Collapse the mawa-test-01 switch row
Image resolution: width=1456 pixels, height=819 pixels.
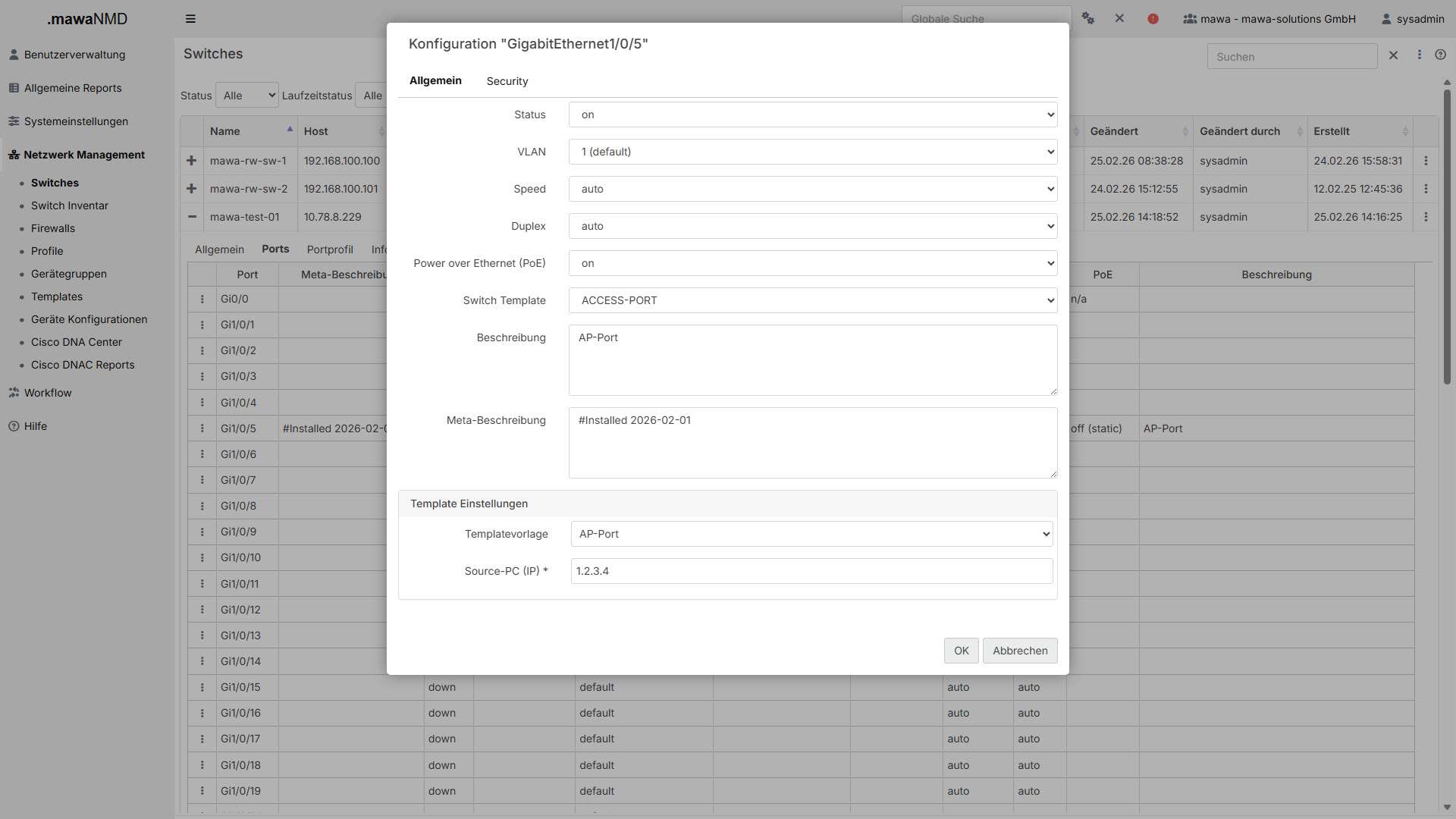coord(192,217)
